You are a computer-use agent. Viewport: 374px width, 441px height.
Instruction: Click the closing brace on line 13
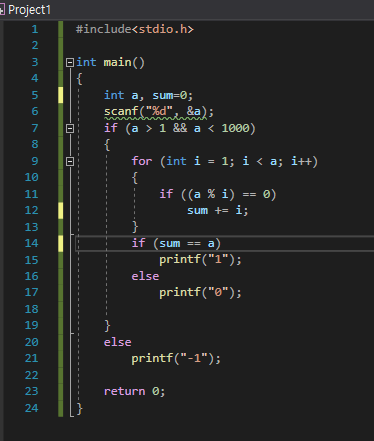pyautogui.click(x=135, y=227)
